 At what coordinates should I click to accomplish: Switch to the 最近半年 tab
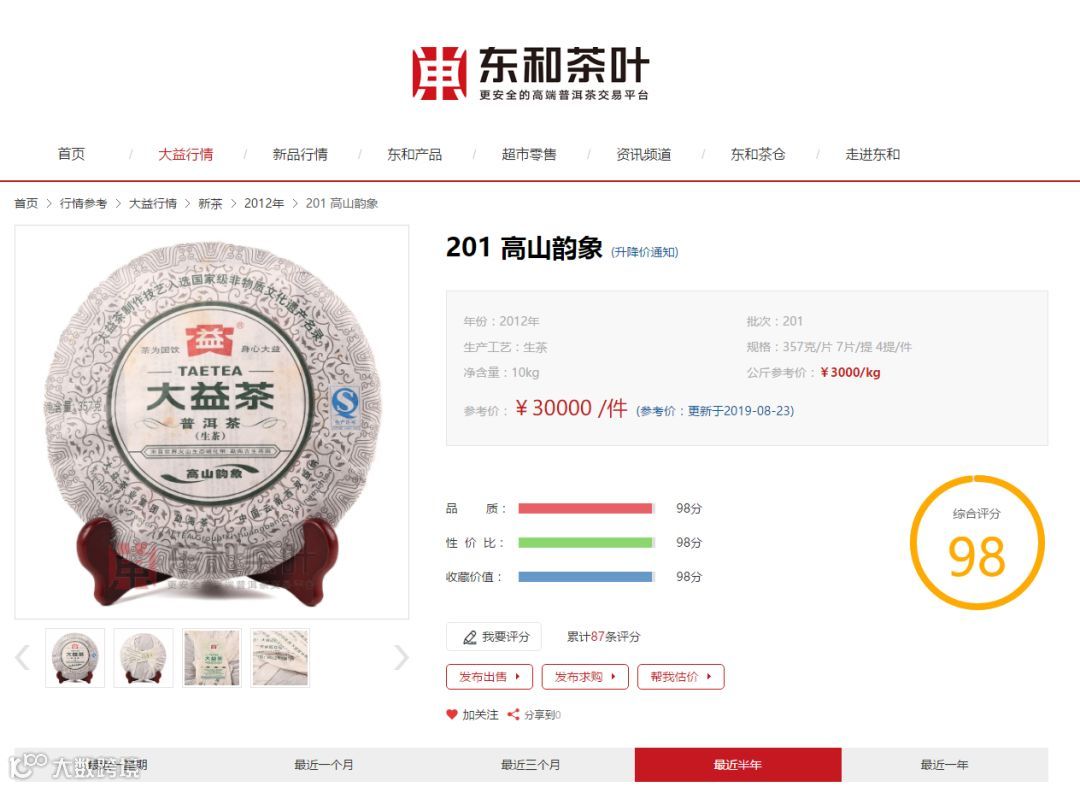coord(738,765)
